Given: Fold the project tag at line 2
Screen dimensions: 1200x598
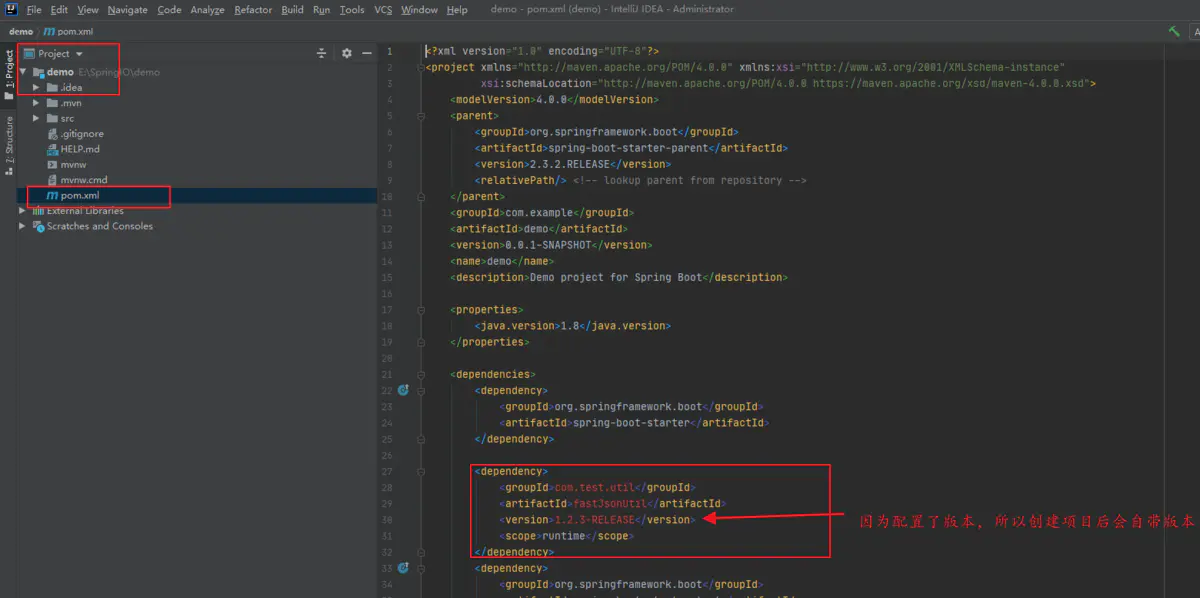Looking at the screenshot, I should (420, 67).
